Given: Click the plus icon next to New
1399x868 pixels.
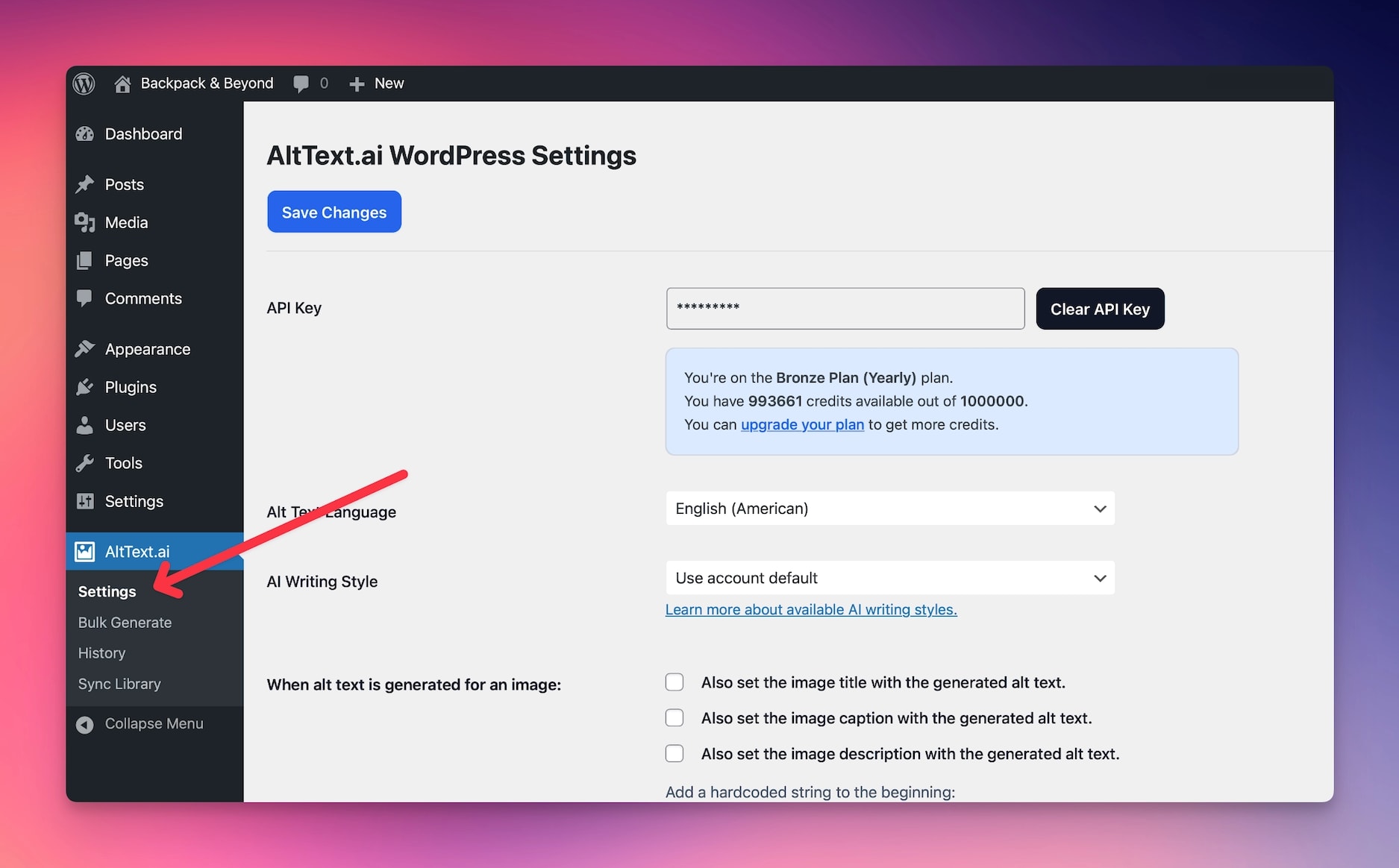Looking at the screenshot, I should 357,84.
